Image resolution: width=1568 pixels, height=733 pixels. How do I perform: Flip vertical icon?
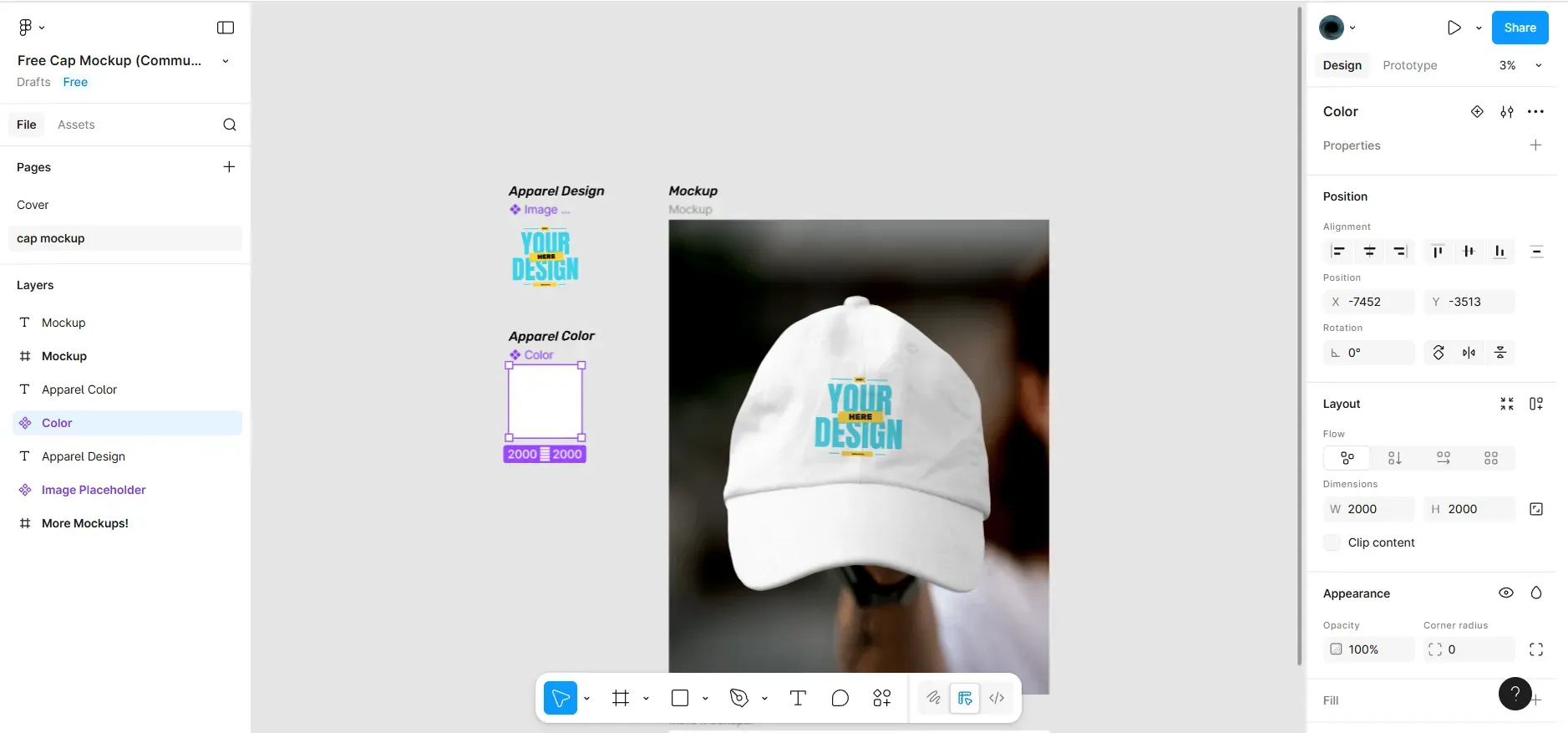tap(1500, 353)
